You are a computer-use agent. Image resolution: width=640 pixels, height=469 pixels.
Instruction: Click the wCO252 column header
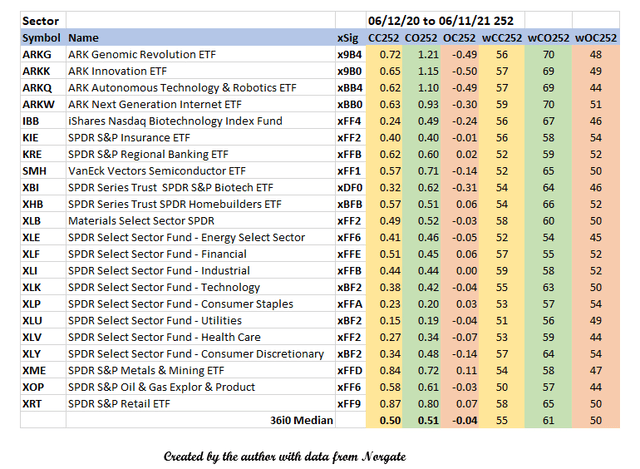click(548, 38)
